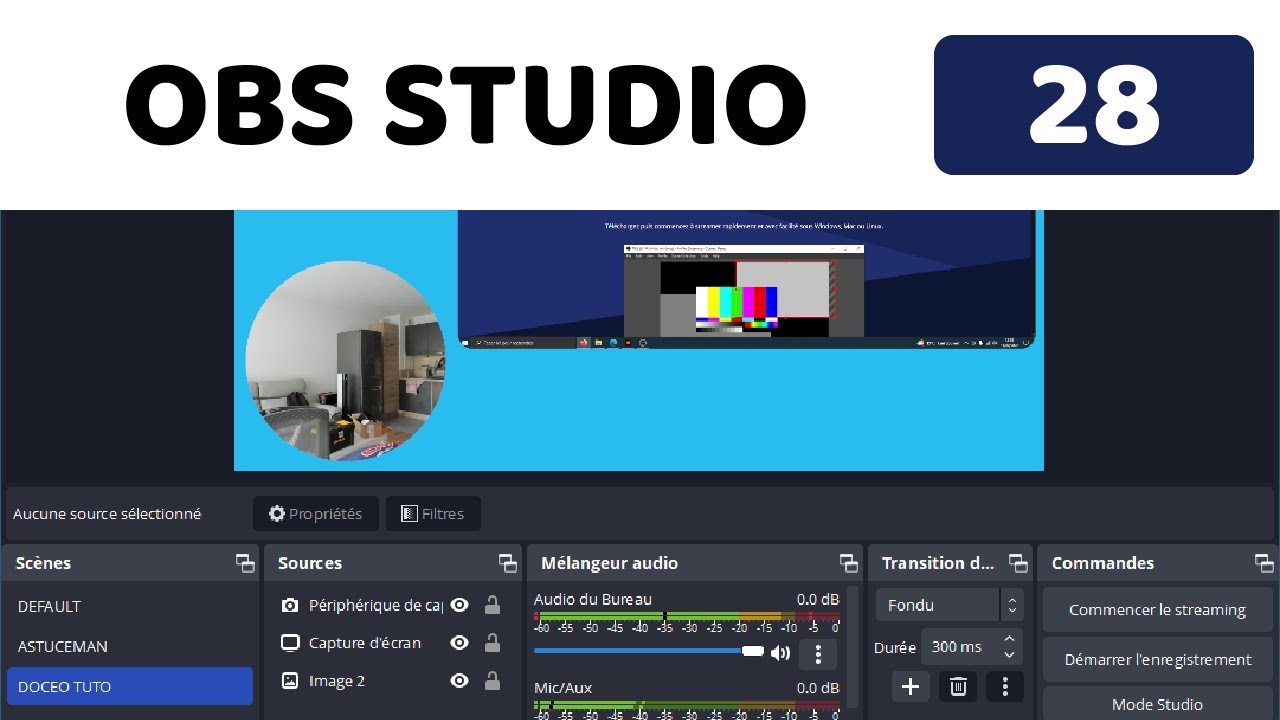Screen dimensions: 1280x720
Task: Open transition properties three-dot menu
Action: coord(1005,686)
